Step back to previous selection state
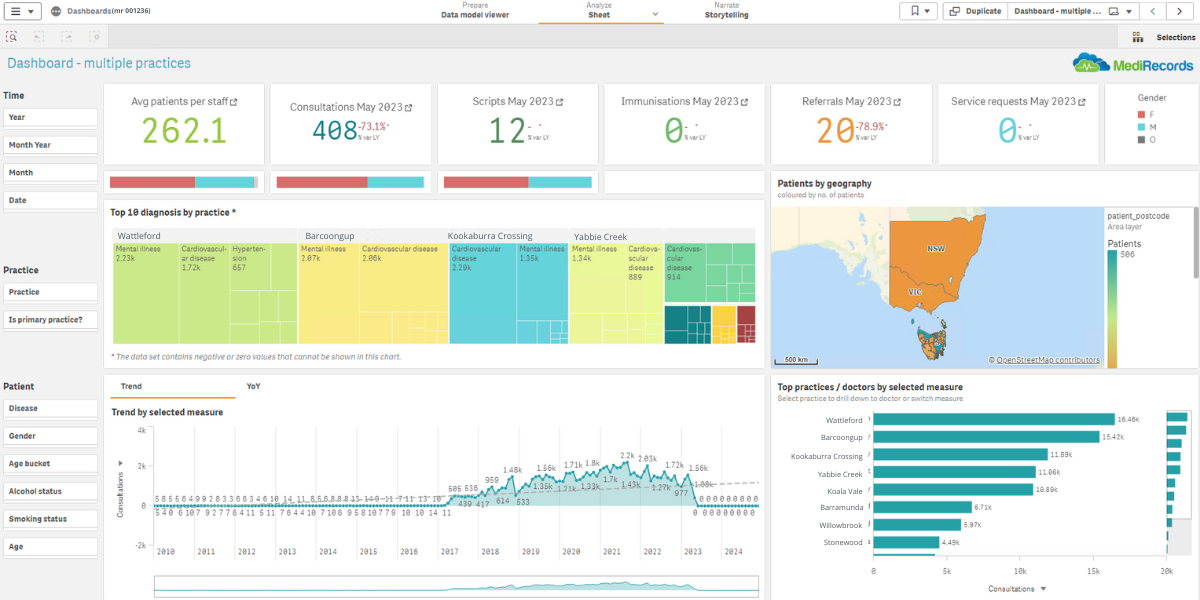The width and height of the screenshot is (1200, 600). coord(38,36)
